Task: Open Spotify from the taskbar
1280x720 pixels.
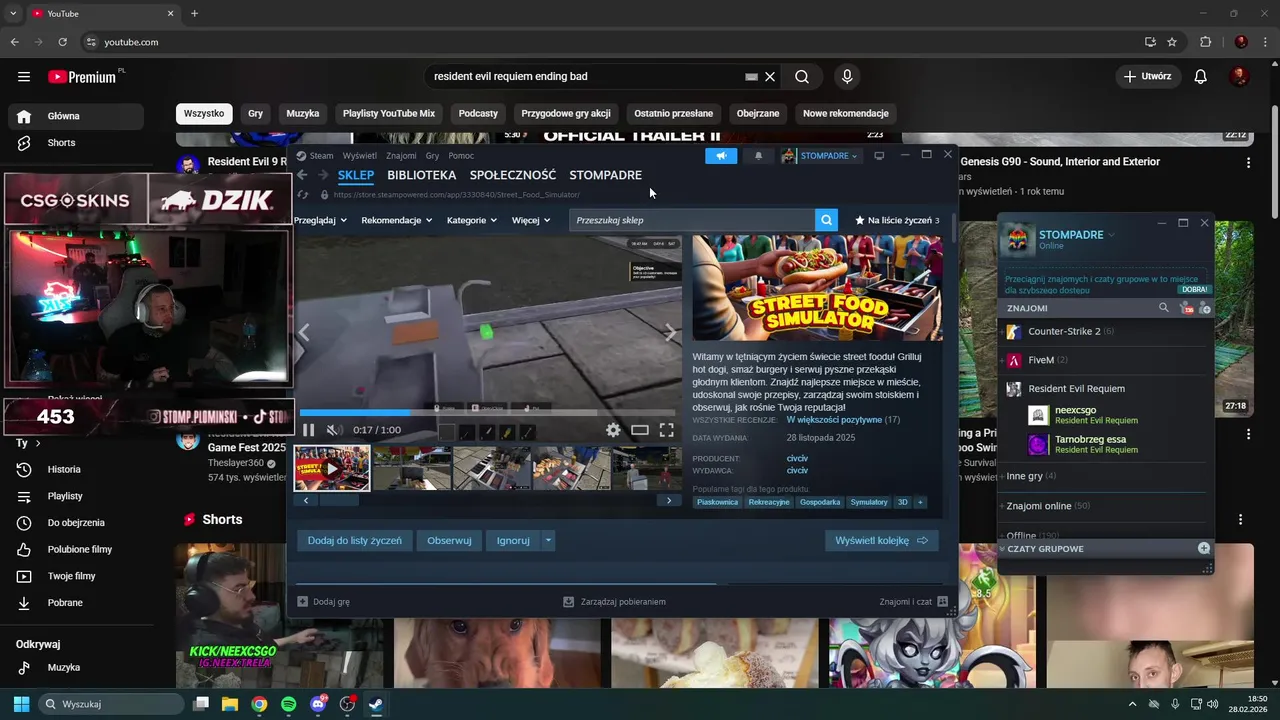Action: pyautogui.click(x=288, y=704)
